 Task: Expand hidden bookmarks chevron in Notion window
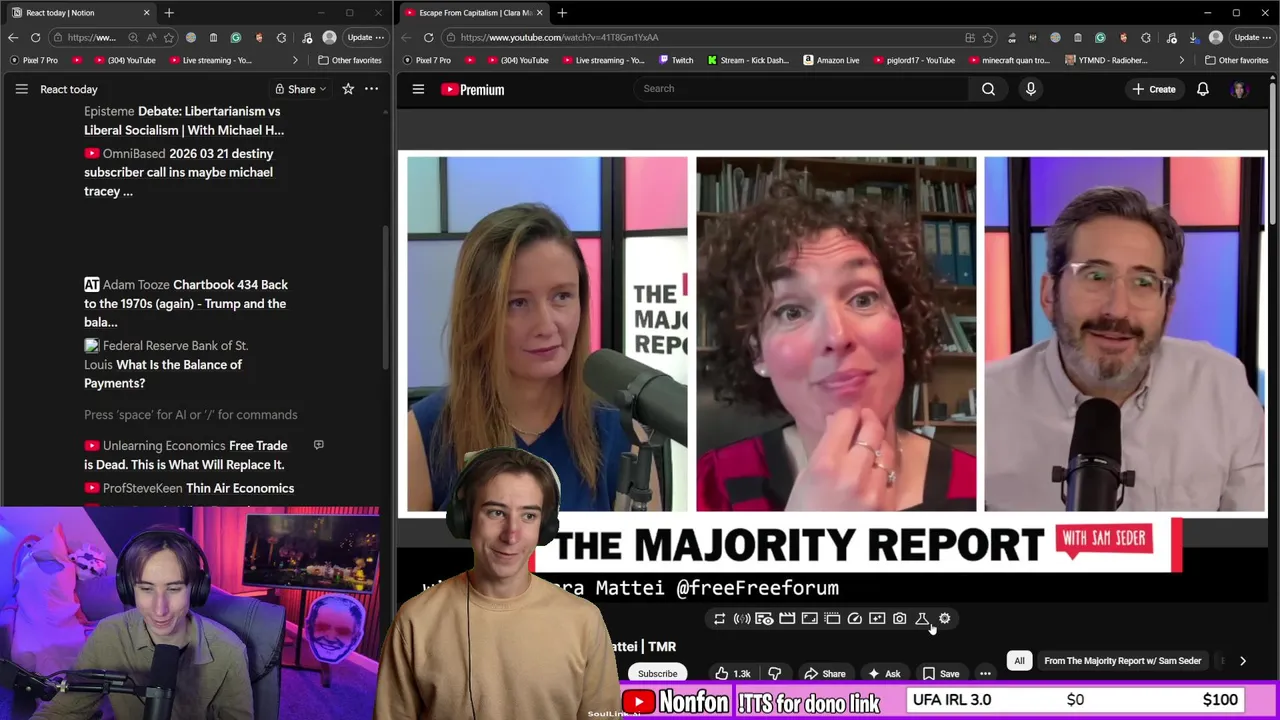pos(294,60)
